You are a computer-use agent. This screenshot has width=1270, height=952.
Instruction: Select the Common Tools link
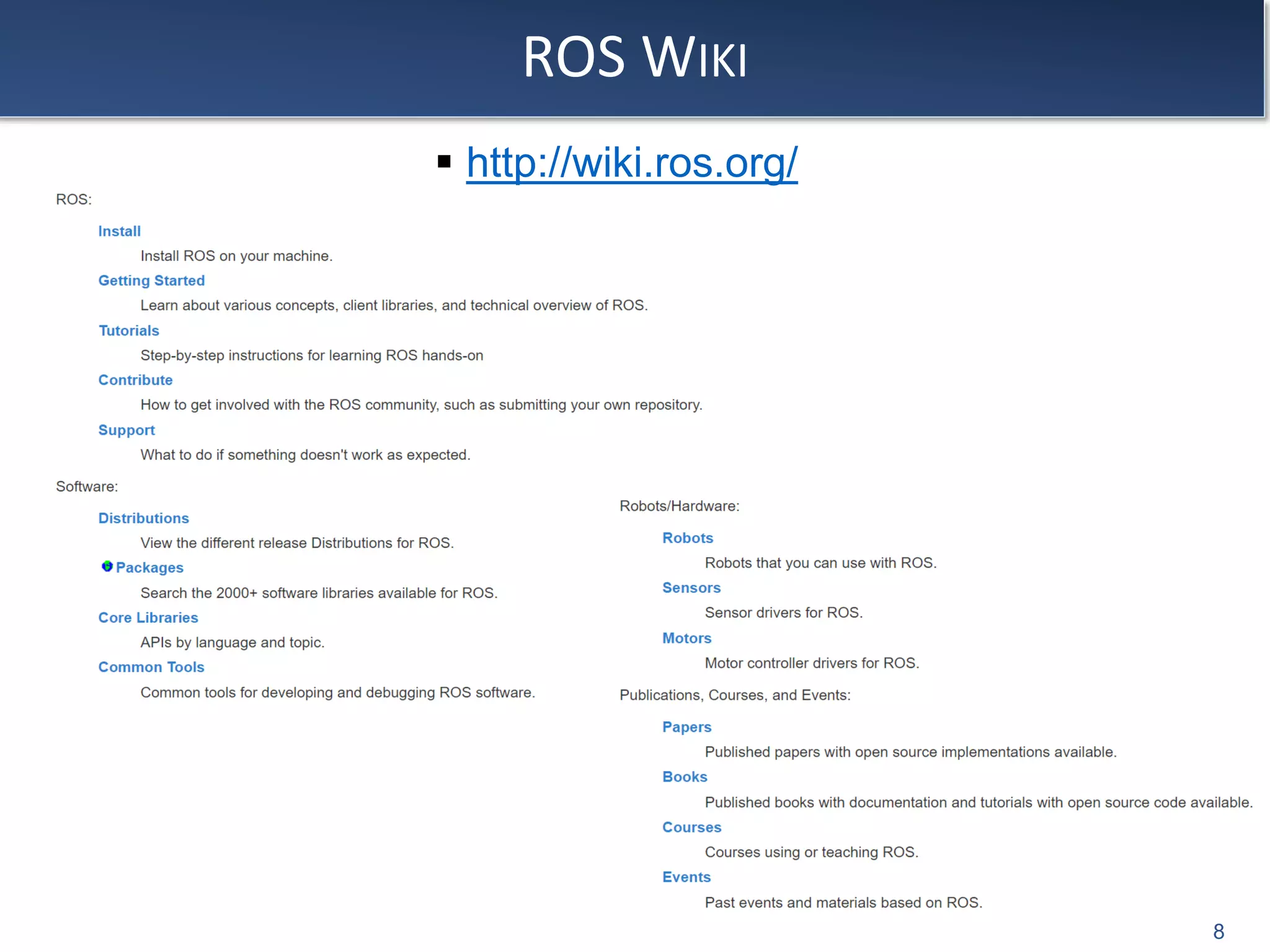point(151,668)
